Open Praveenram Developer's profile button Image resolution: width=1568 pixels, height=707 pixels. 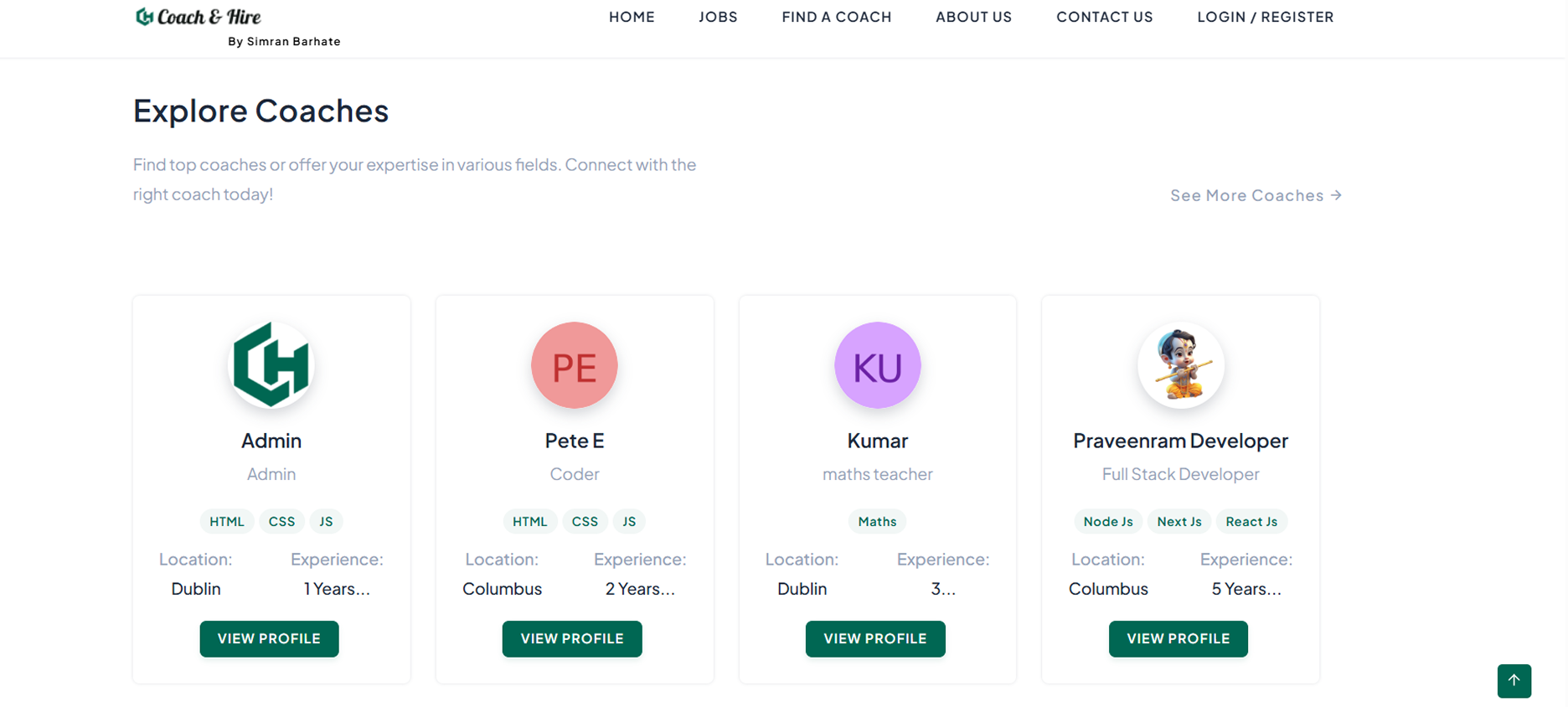(1178, 638)
